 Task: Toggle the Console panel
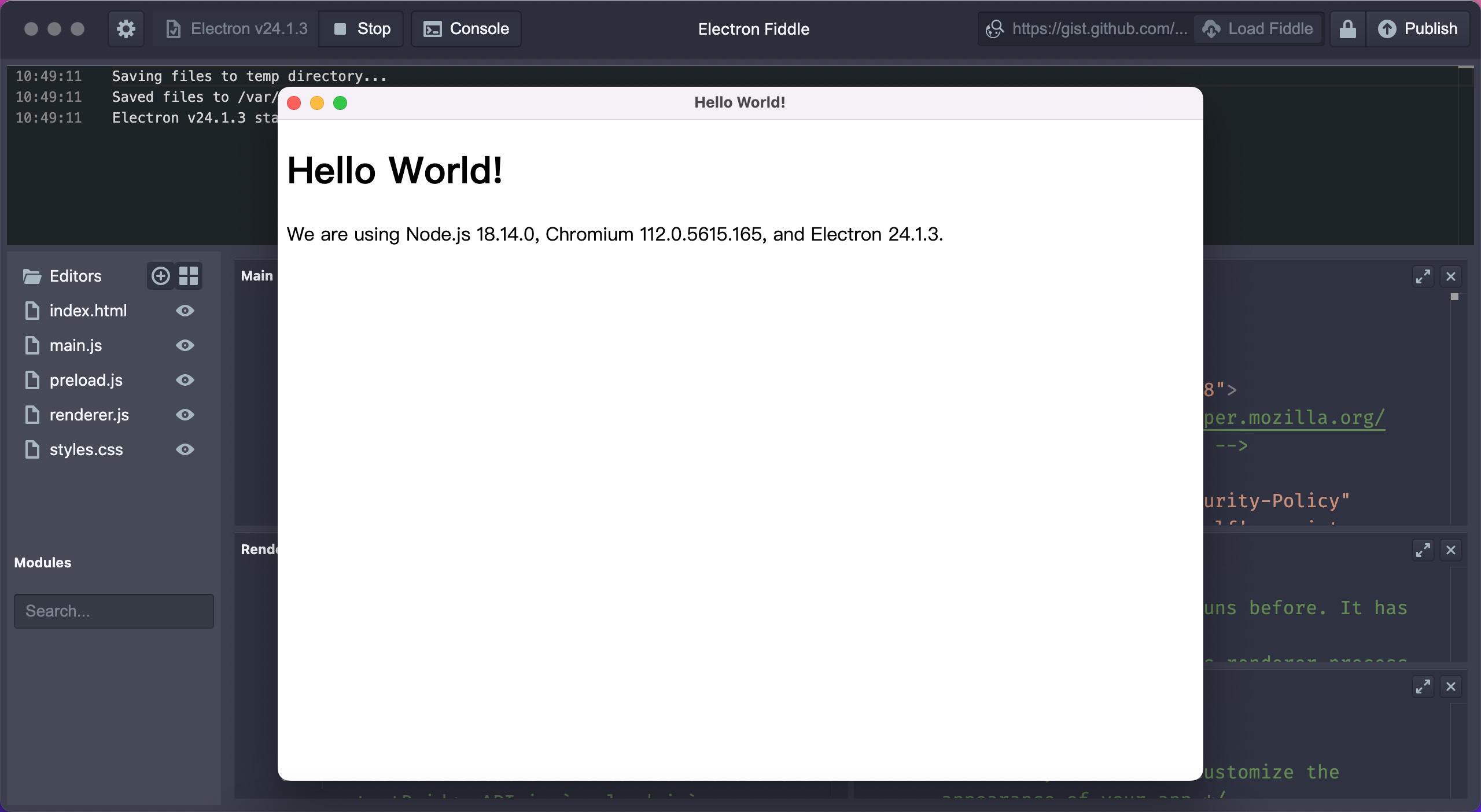[466, 29]
